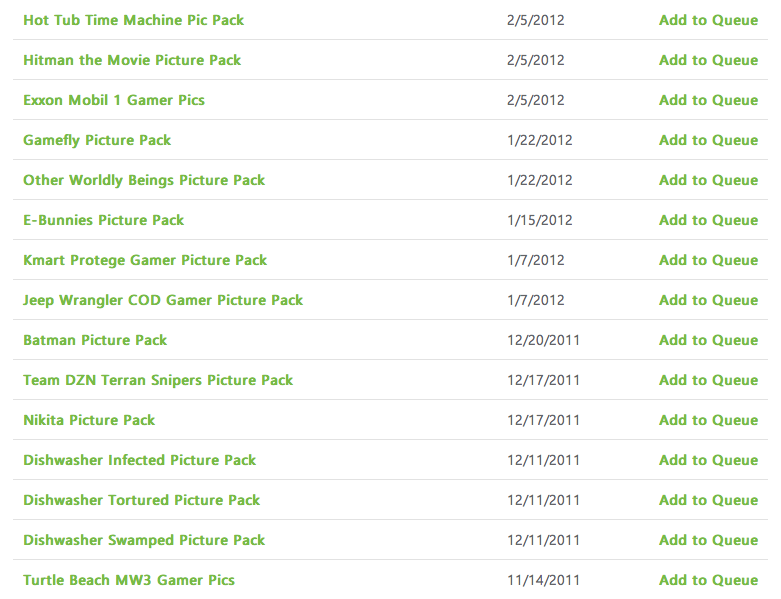The image size is (781, 599).
Task: Open Dishwasher Tortured Picture Pack
Action: [x=141, y=500]
